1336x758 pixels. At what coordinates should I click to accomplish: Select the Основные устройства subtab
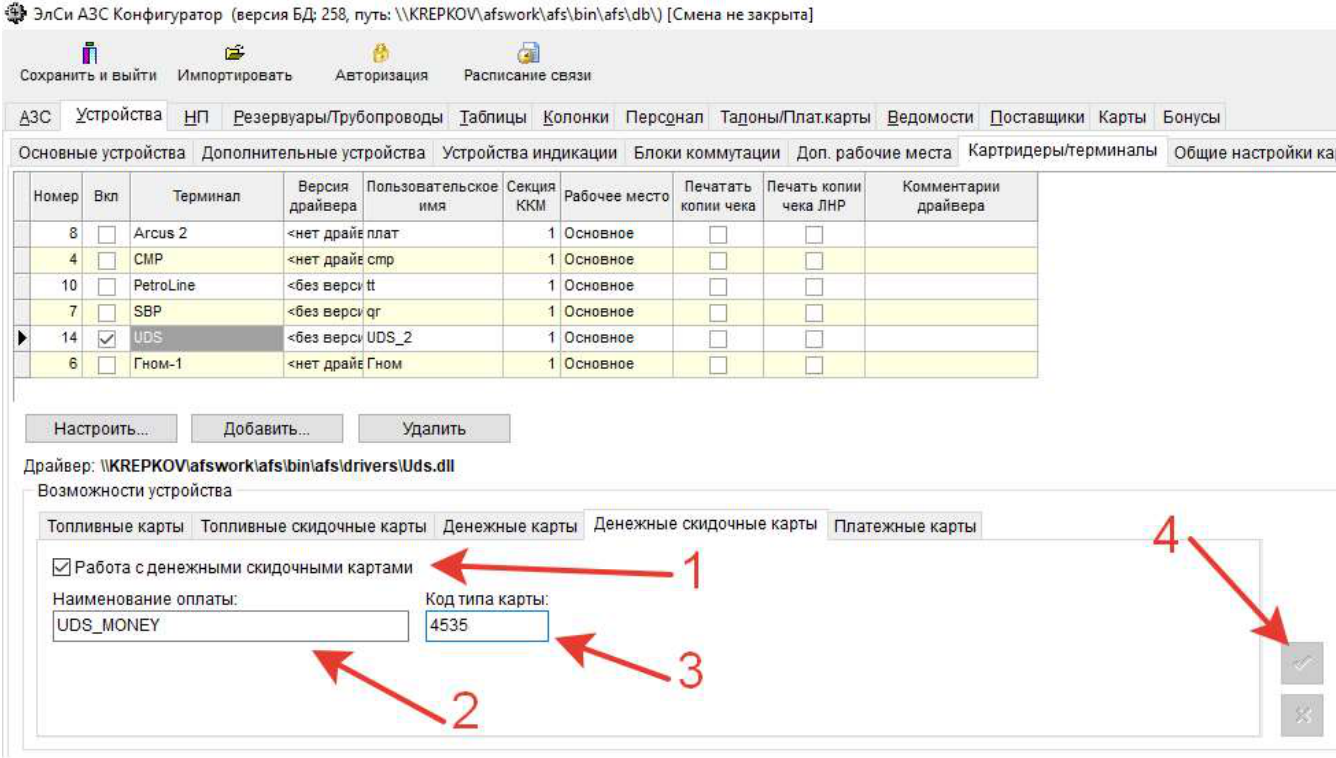point(102,153)
